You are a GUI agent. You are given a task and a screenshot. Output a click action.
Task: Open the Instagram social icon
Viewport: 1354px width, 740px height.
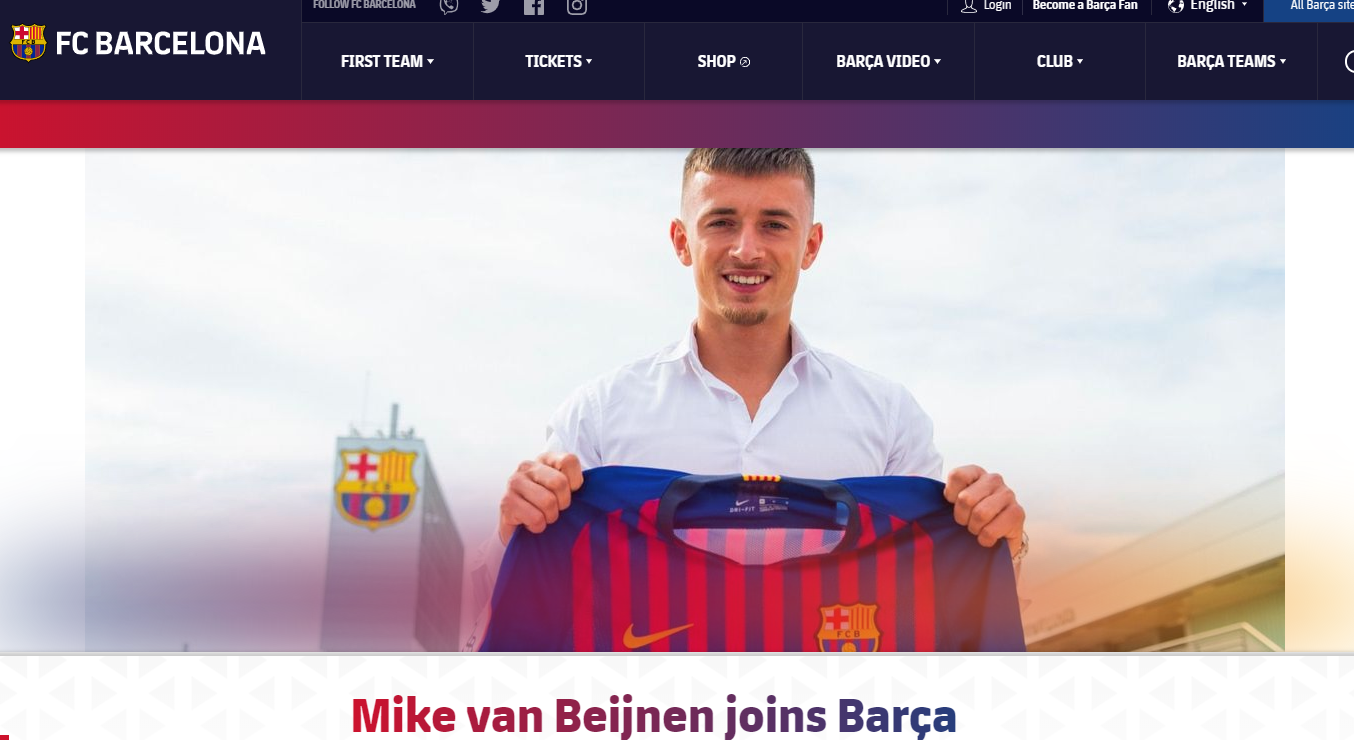pyautogui.click(x=577, y=6)
